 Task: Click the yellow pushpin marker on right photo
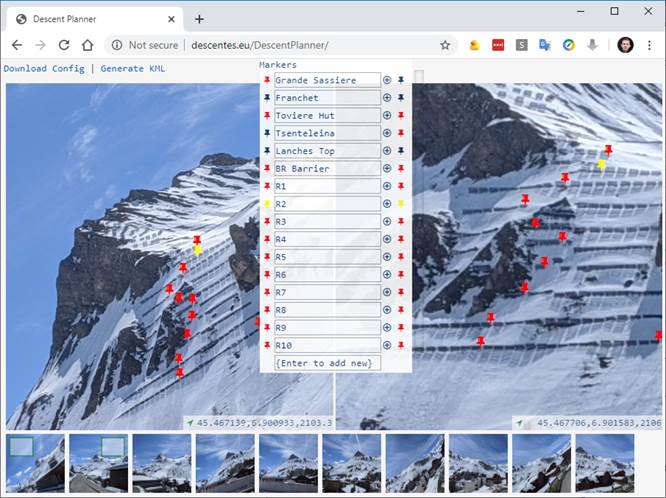(601, 165)
